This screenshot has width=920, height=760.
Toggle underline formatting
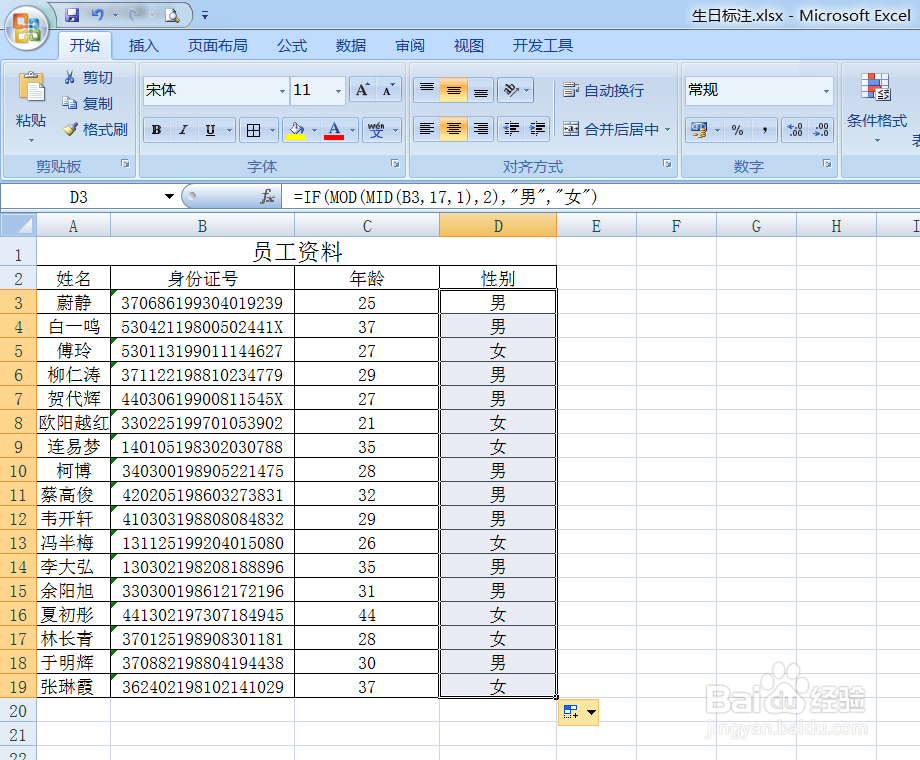(210, 130)
